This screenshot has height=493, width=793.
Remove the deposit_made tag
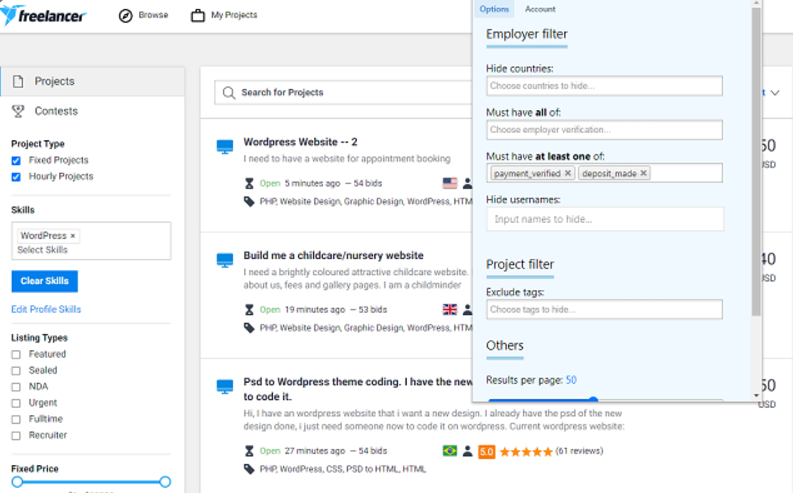tap(643, 173)
